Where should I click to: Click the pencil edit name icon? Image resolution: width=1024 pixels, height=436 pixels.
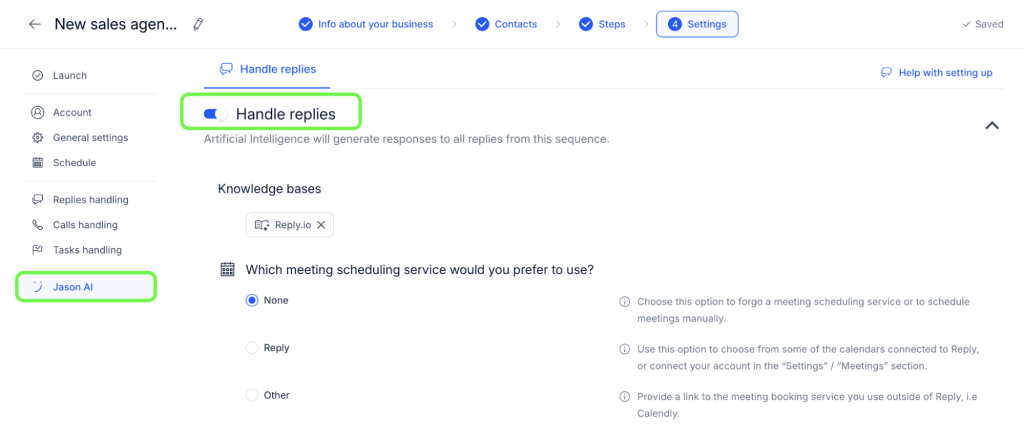coord(198,24)
